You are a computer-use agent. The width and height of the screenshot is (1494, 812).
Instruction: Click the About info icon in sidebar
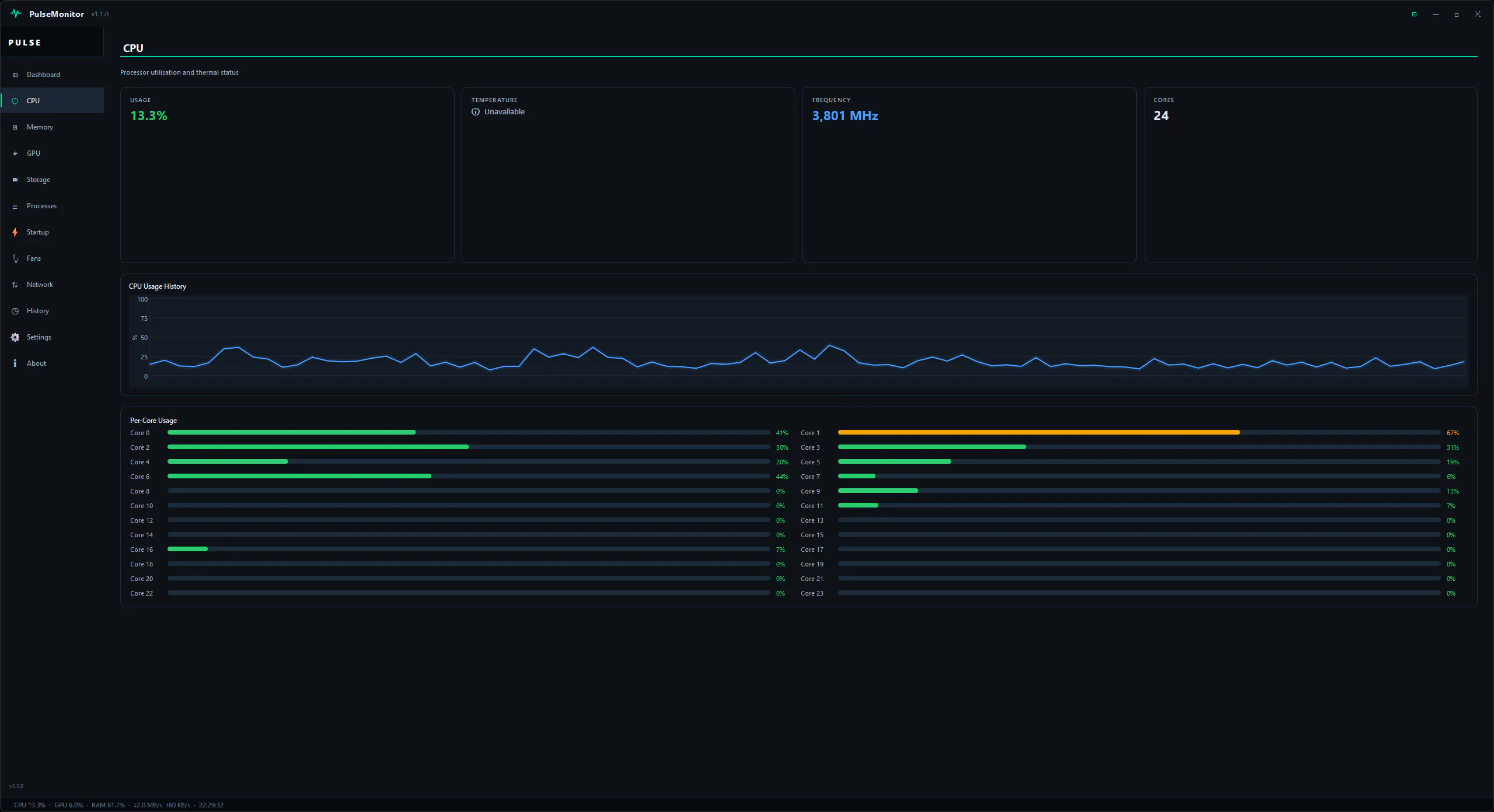tap(15, 363)
